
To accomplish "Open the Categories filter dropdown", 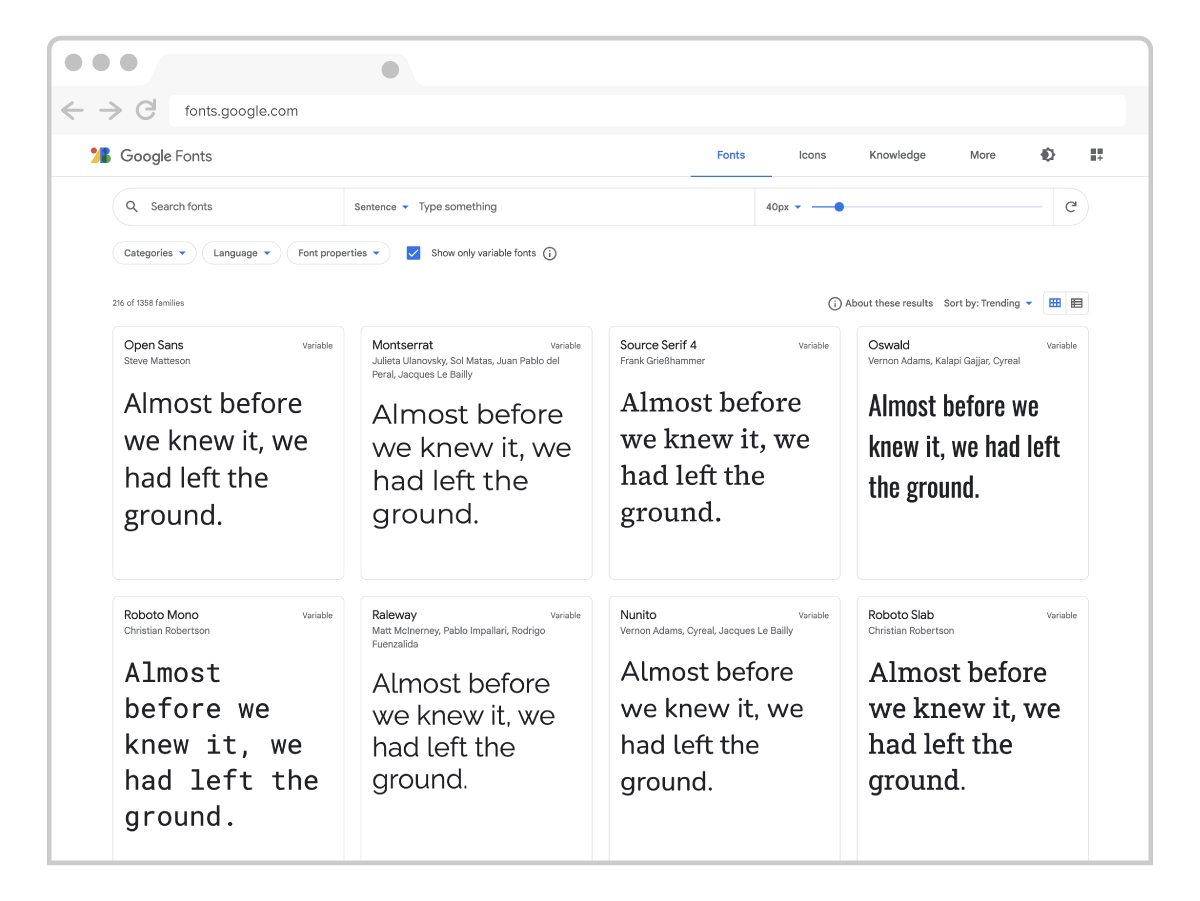I will (x=153, y=253).
